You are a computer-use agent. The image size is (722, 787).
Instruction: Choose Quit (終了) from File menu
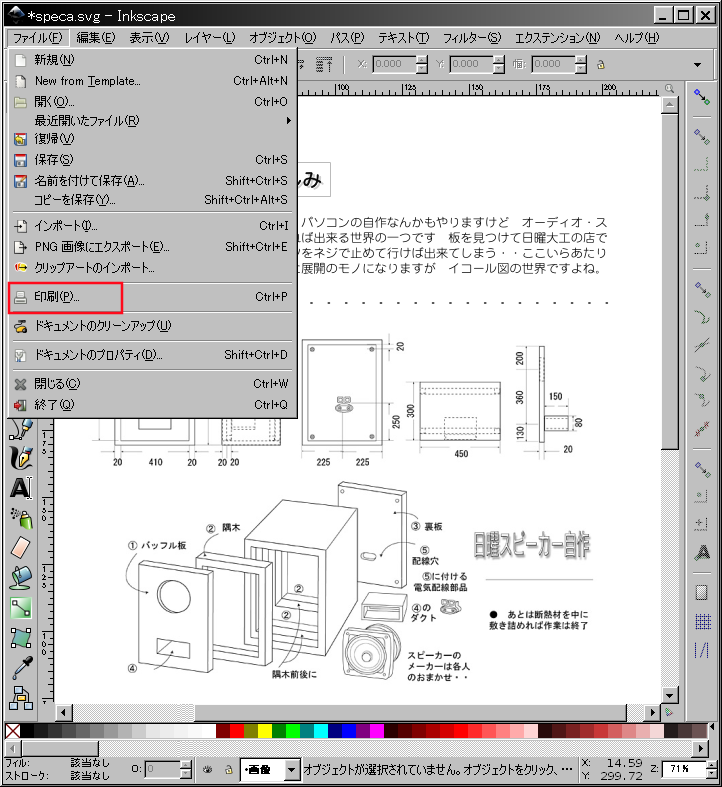pos(151,405)
